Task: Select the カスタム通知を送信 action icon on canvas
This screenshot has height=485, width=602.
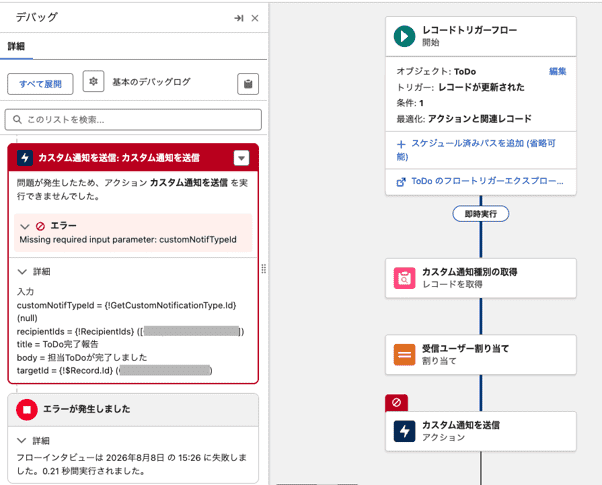Action: click(x=404, y=431)
